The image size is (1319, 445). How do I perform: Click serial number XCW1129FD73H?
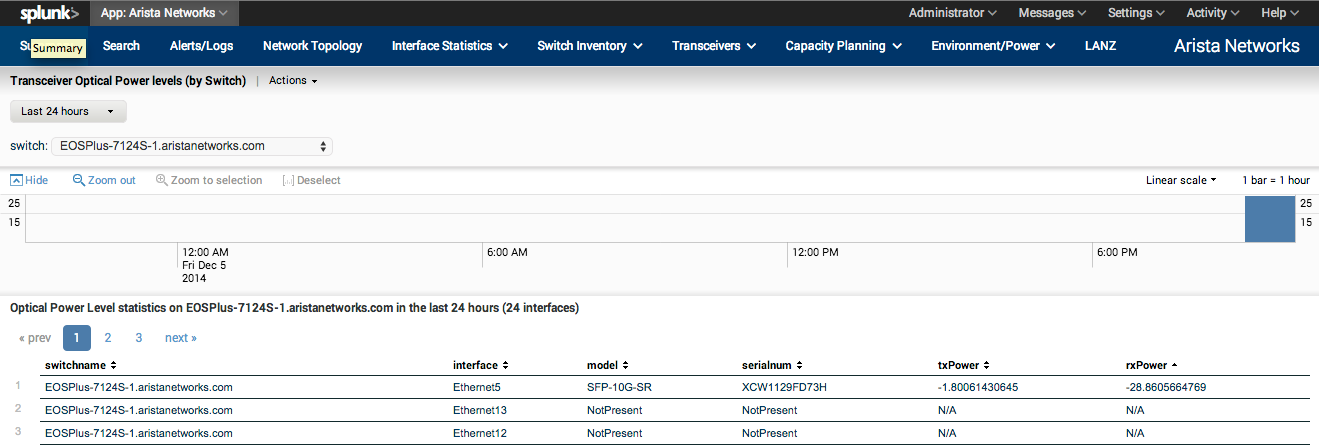(x=784, y=387)
